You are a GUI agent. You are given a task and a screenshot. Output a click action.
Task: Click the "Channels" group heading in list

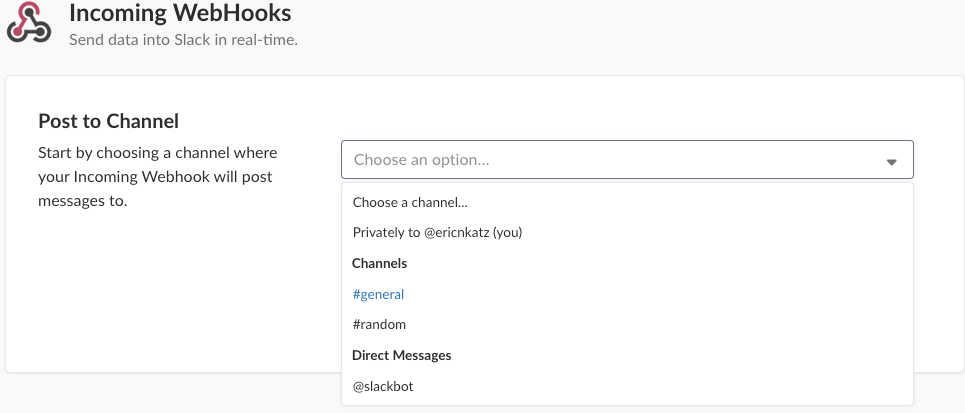(x=379, y=263)
